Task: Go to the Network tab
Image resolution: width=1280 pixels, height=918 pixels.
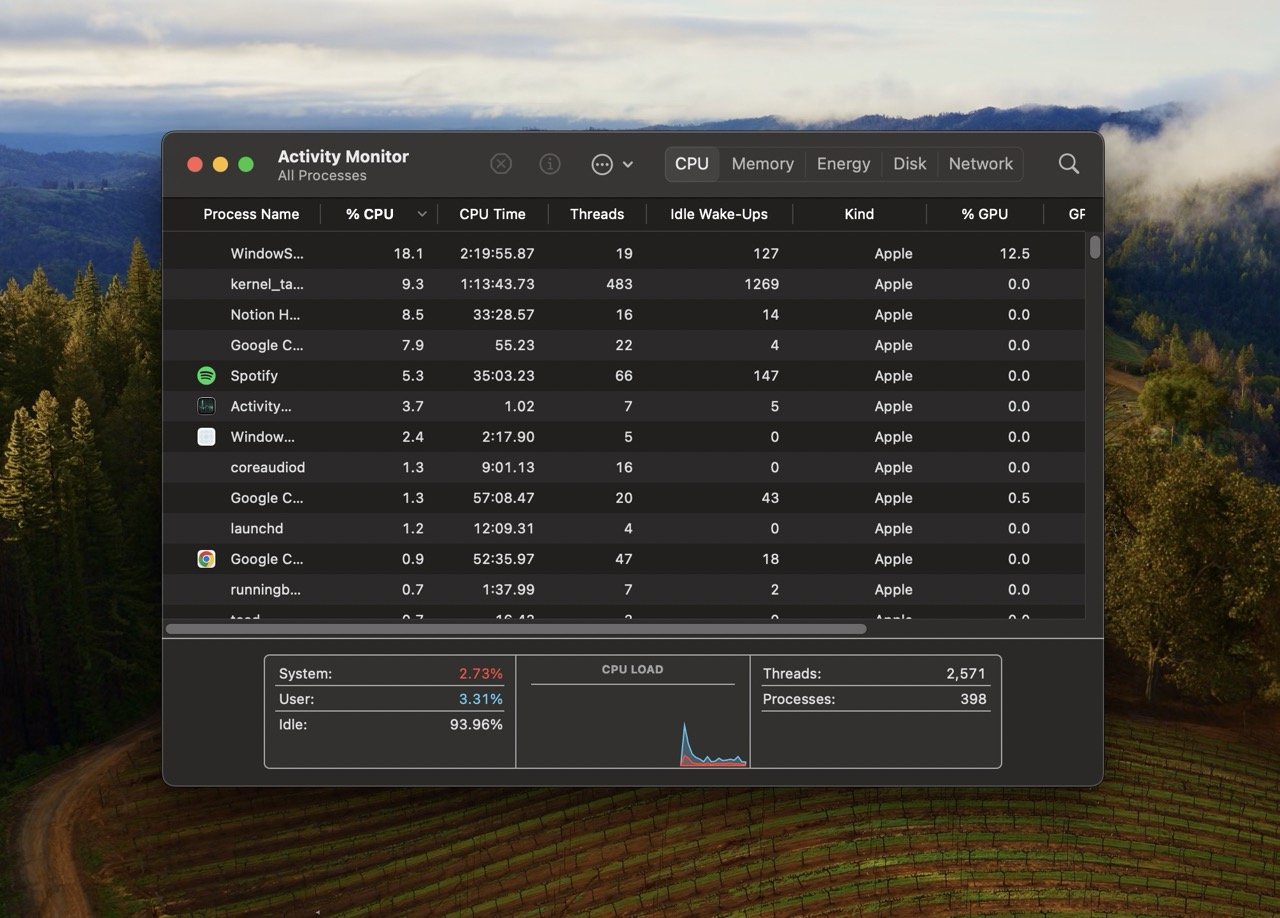Action: tap(980, 164)
